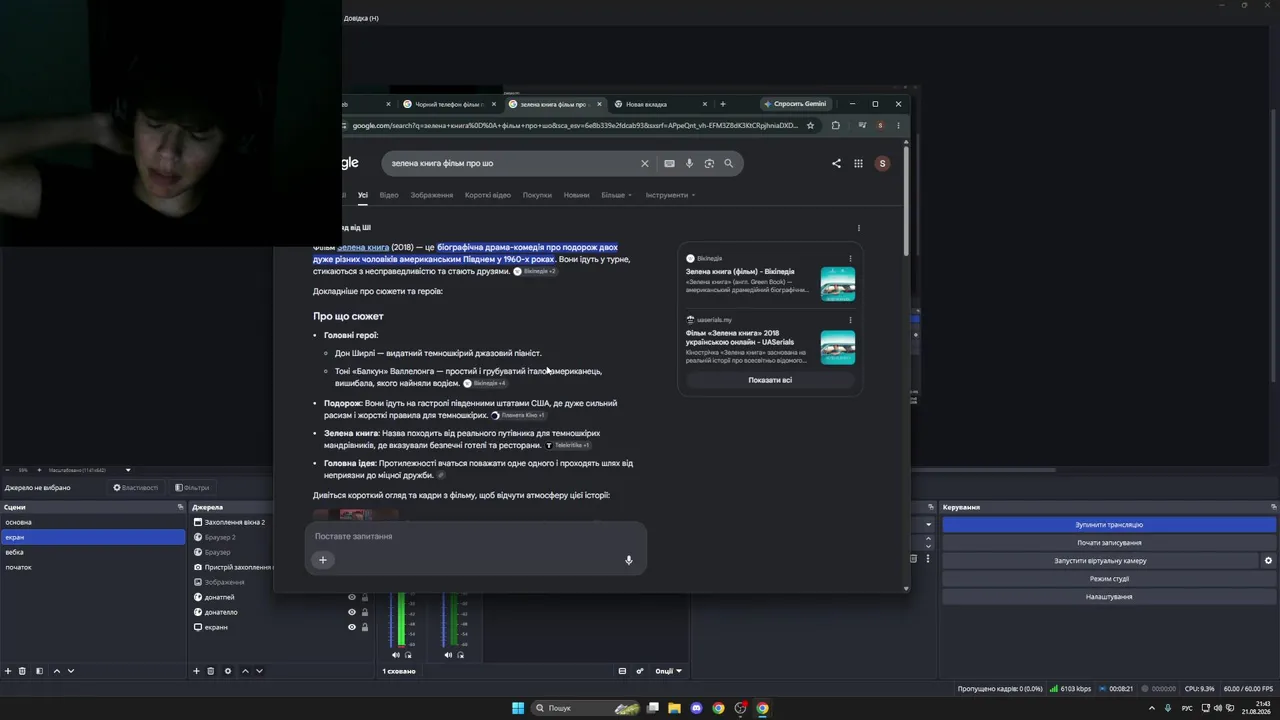The height and width of the screenshot is (720, 1280).
Task: Open Відео results tab on Google
Action: pyautogui.click(x=389, y=195)
